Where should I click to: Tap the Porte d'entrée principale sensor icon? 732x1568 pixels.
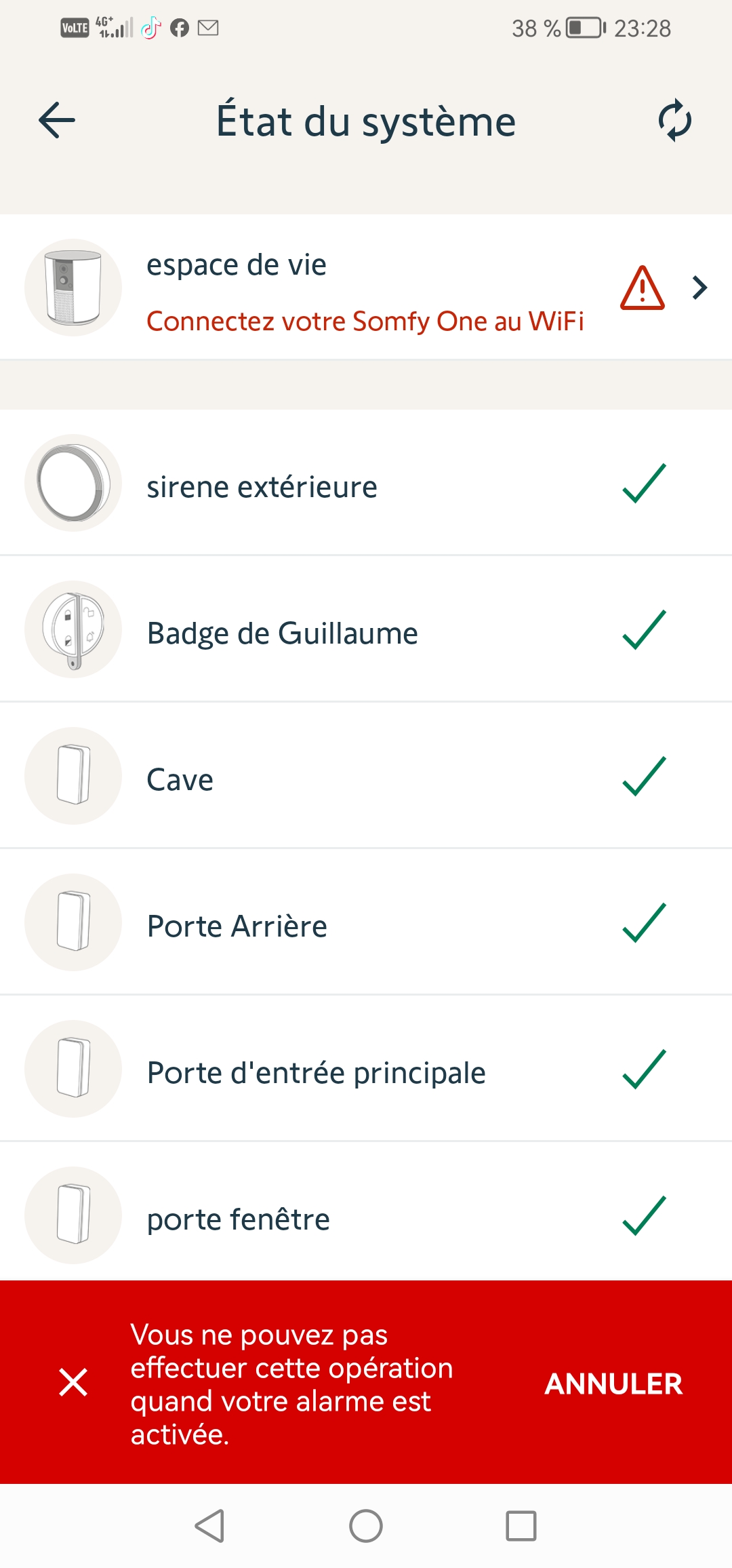tap(73, 1069)
